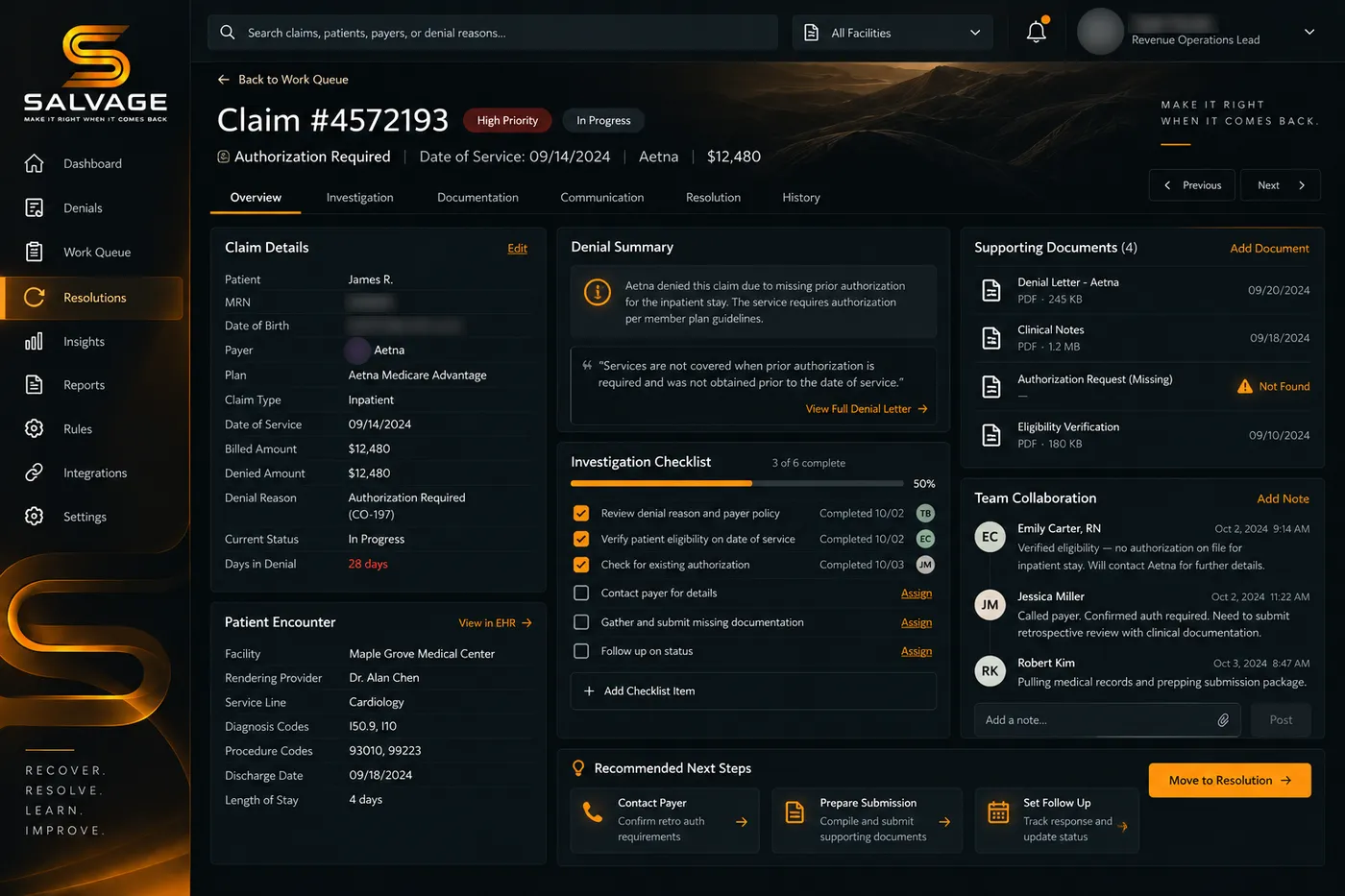Switch to the Investigation tab
This screenshot has width=1345, height=896.
pos(359,198)
